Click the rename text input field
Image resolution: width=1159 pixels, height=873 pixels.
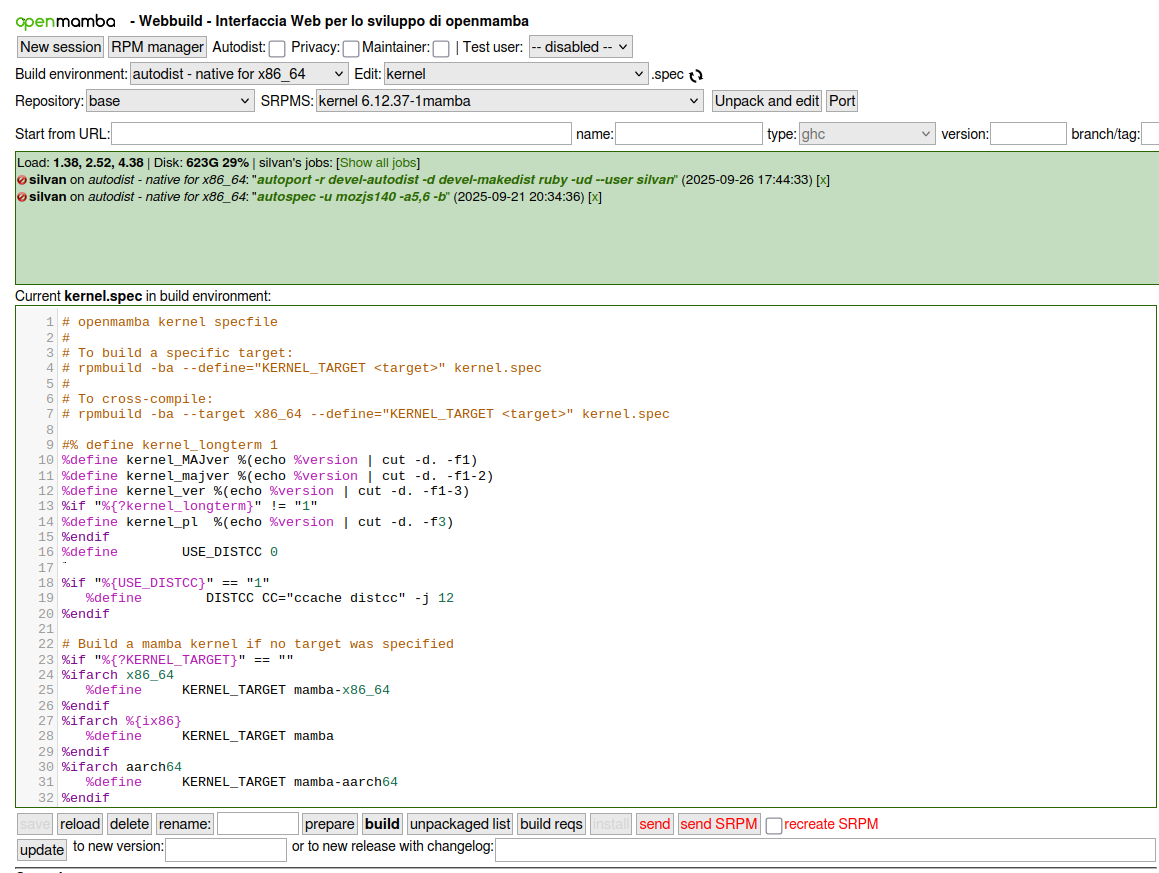(258, 823)
